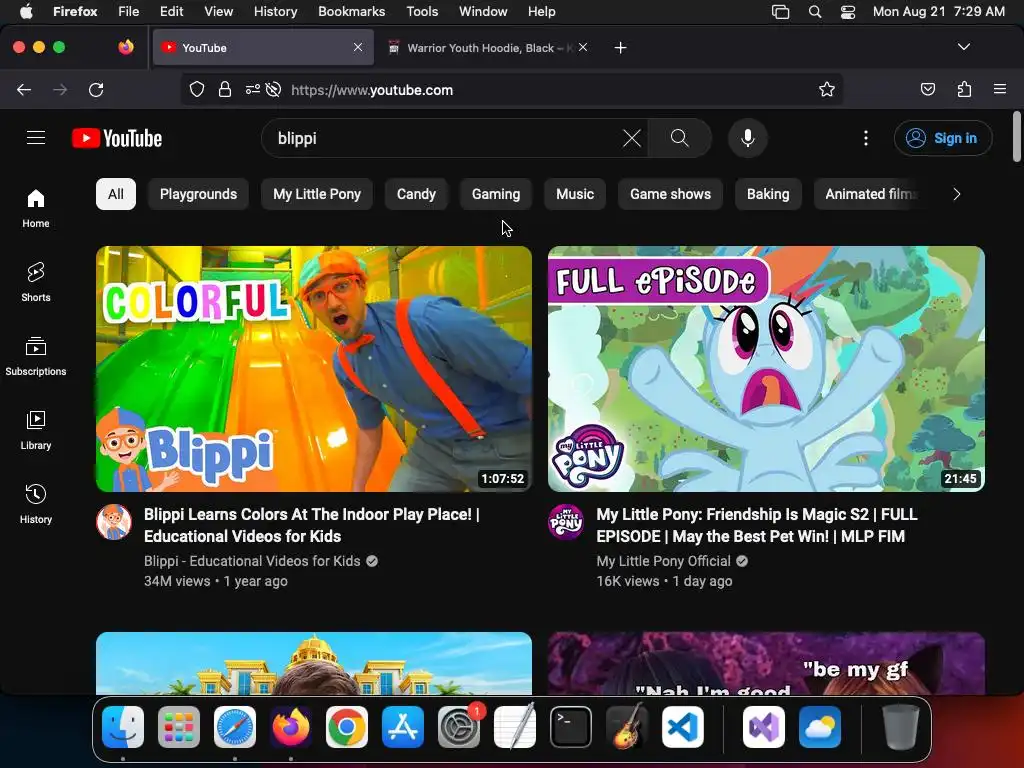This screenshot has width=1024, height=768.
Task: Open Subscriptions in the sidebar
Action: 36,356
